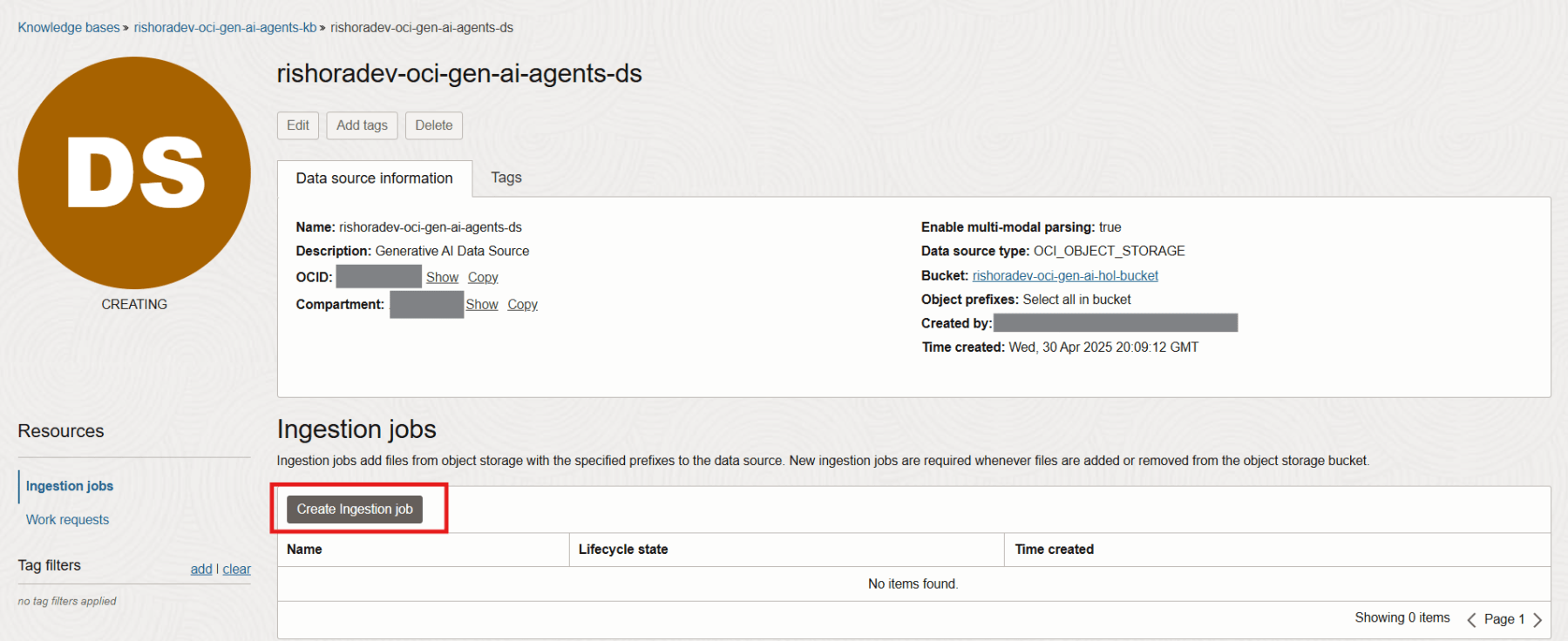Delete this data source
The width and height of the screenshot is (1568, 641).
[x=433, y=125]
